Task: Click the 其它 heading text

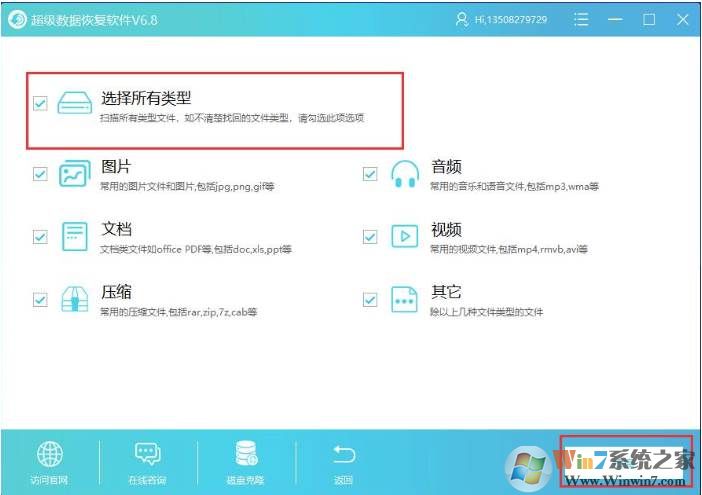Action: pyautogui.click(x=446, y=292)
